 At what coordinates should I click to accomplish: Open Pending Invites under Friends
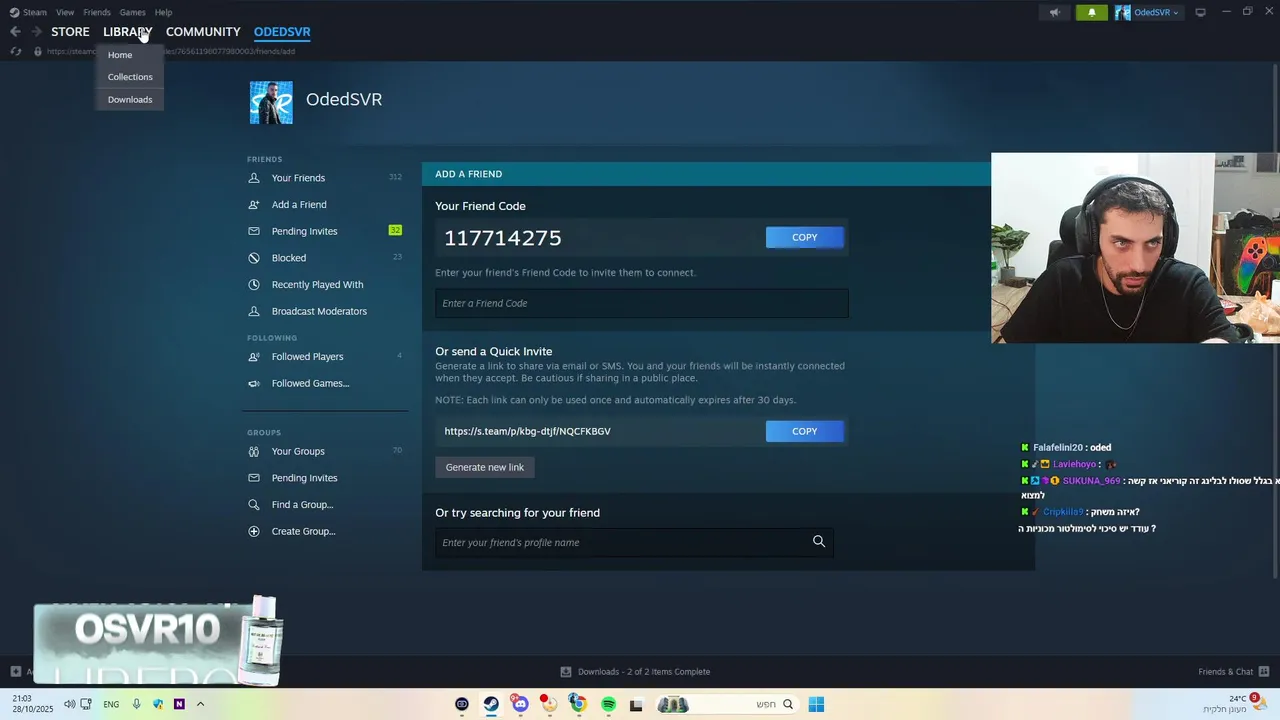pos(304,231)
